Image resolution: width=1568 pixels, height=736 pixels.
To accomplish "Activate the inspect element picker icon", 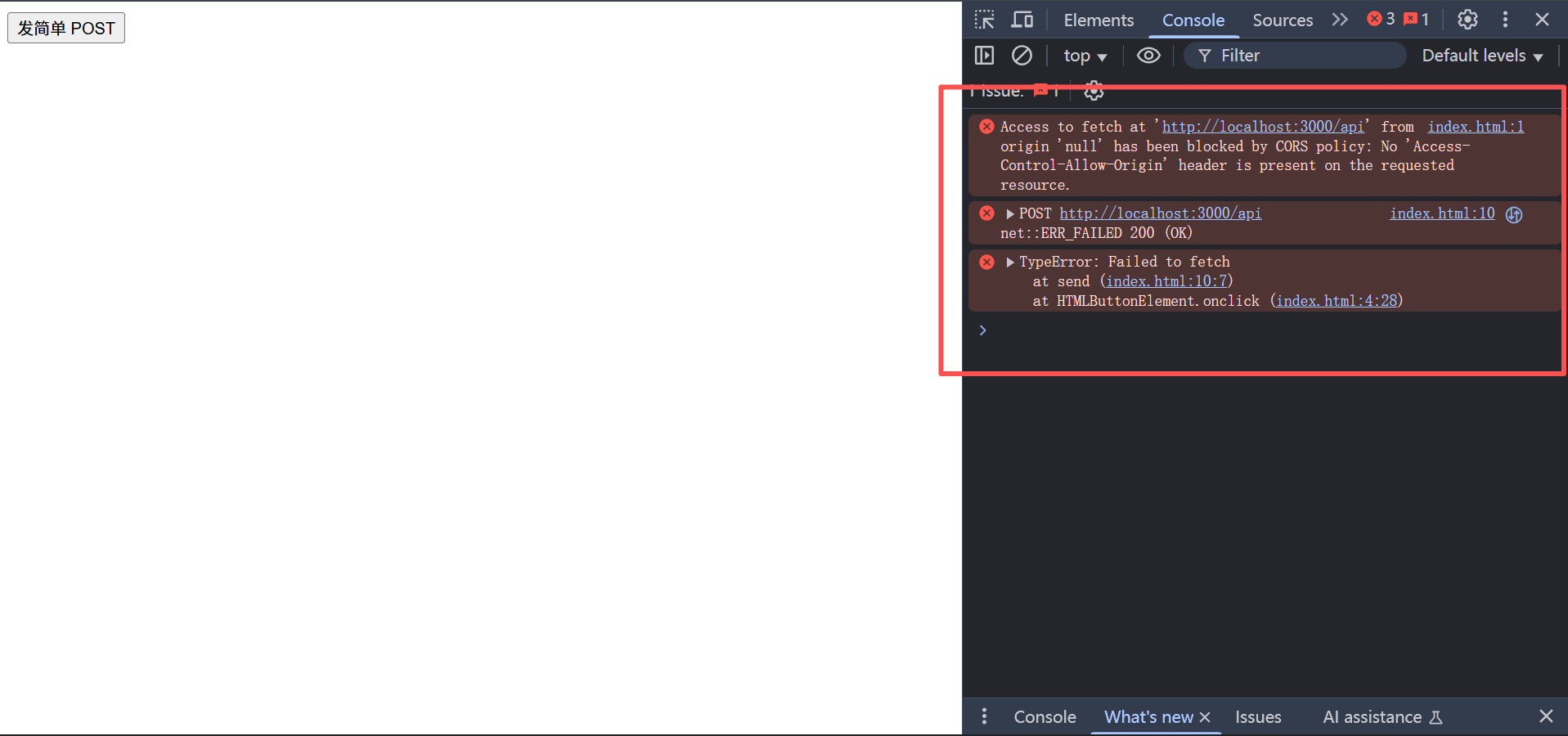I will point(984,20).
